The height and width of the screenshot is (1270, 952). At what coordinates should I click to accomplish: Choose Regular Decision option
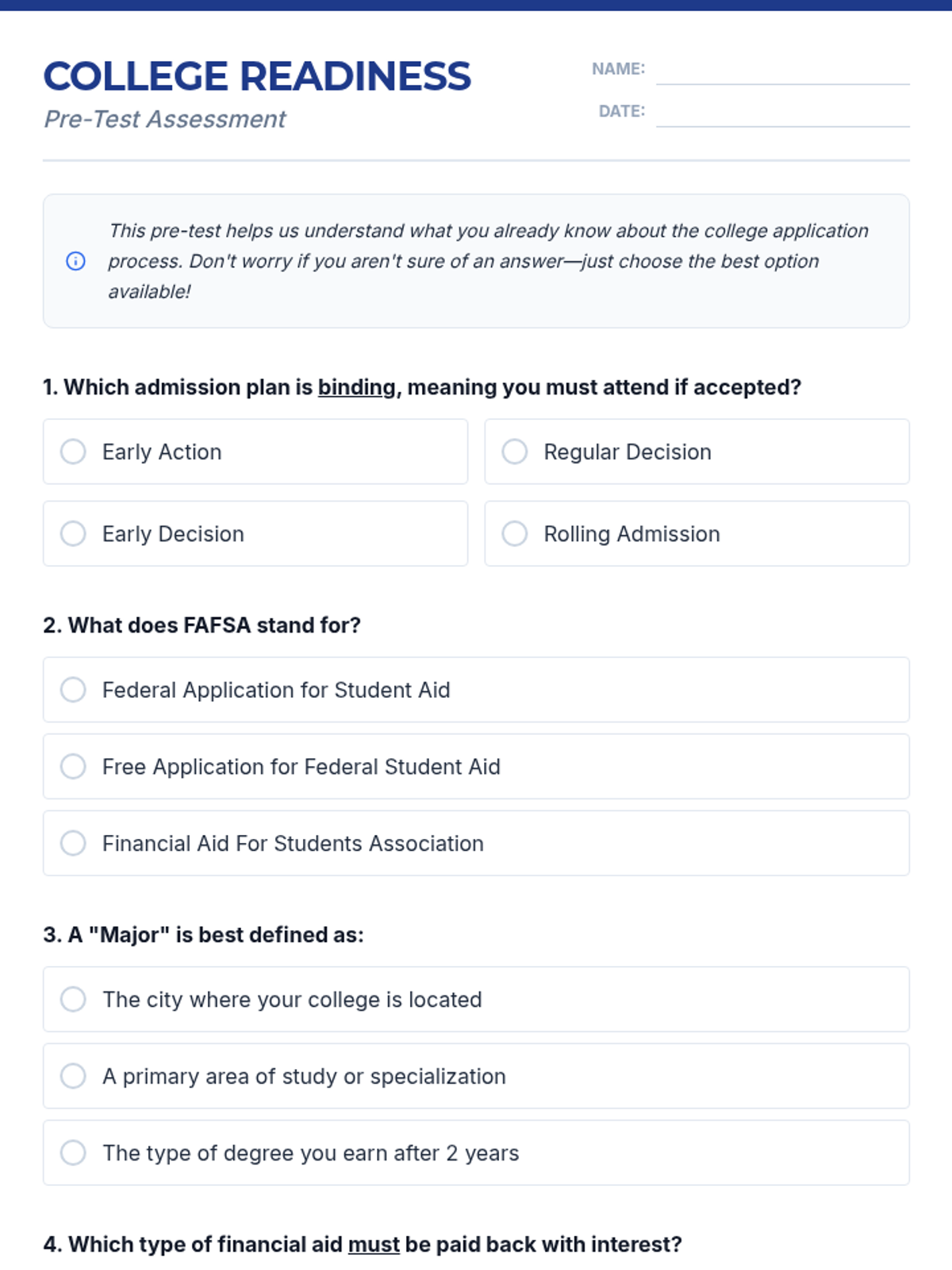(514, 452)
